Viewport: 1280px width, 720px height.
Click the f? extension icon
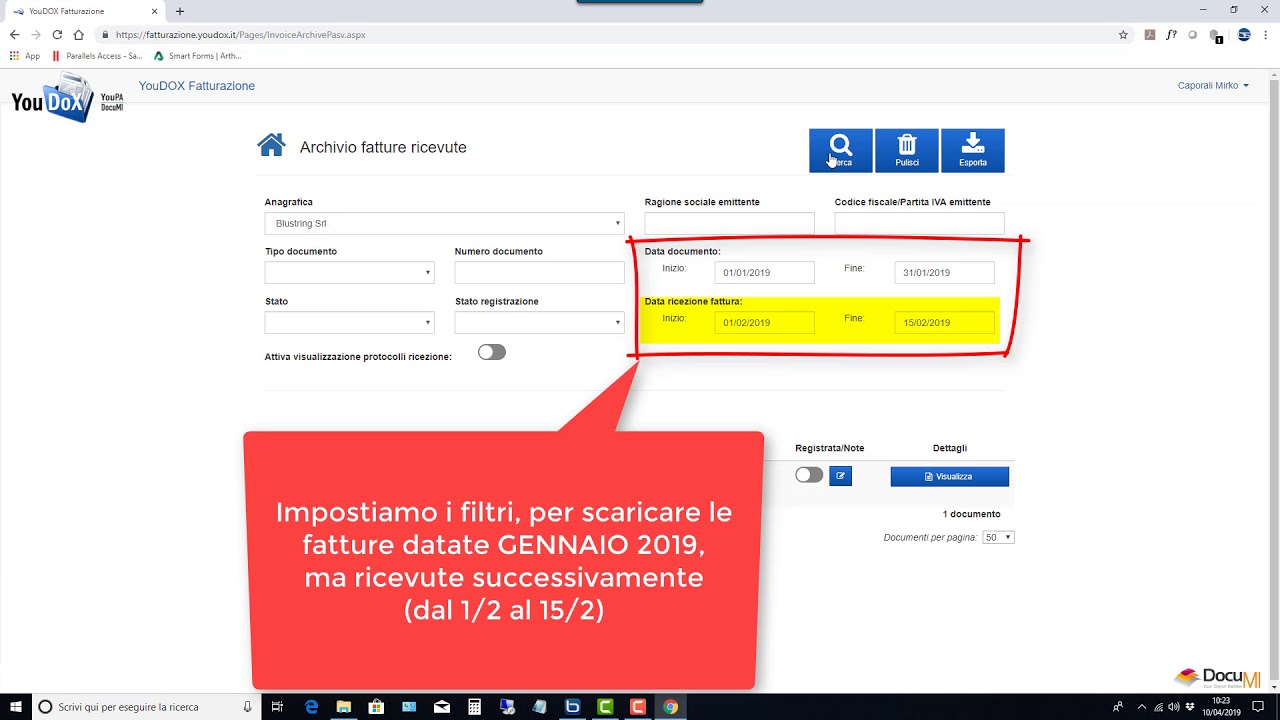point(1171,34)
